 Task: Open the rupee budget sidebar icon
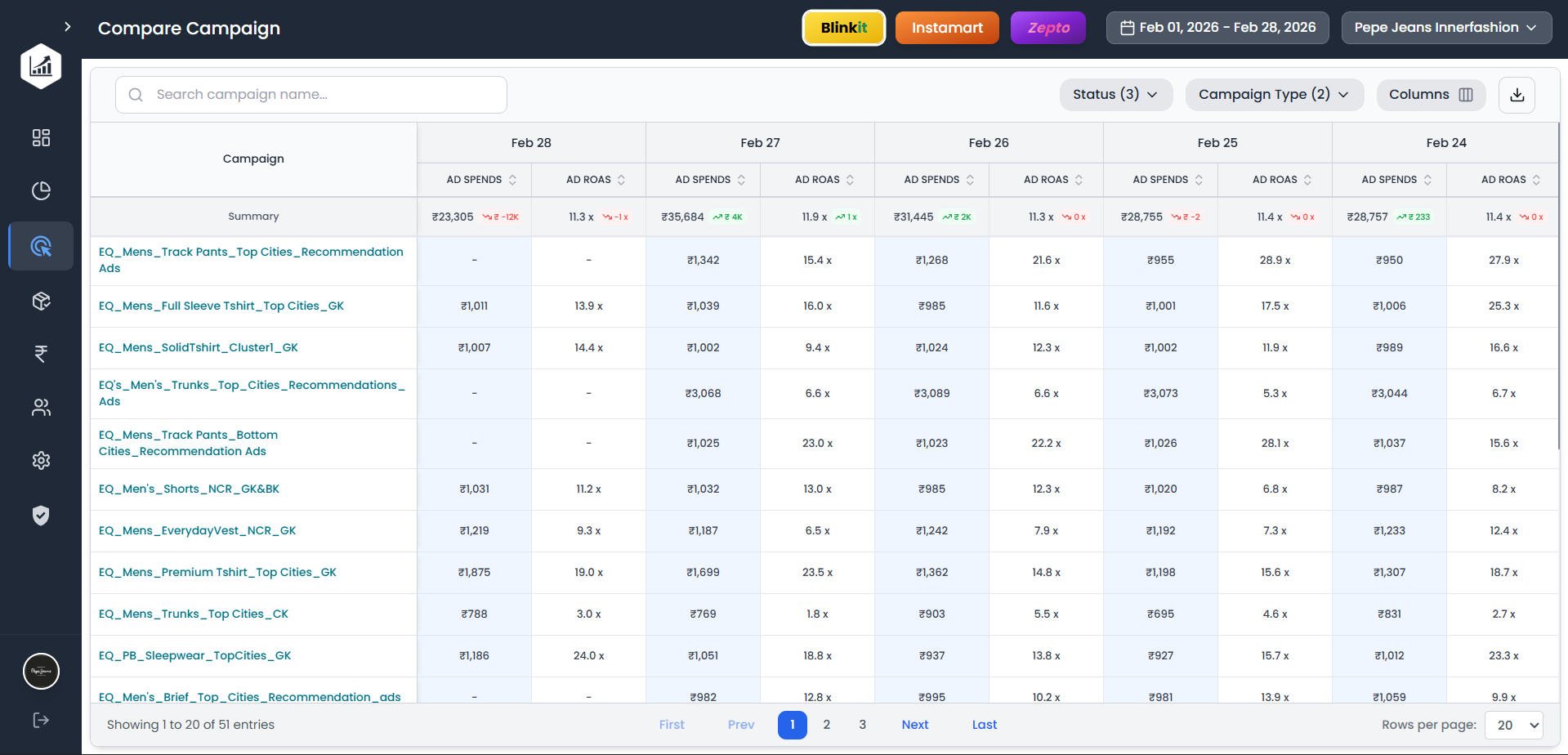tap(41, 354)
